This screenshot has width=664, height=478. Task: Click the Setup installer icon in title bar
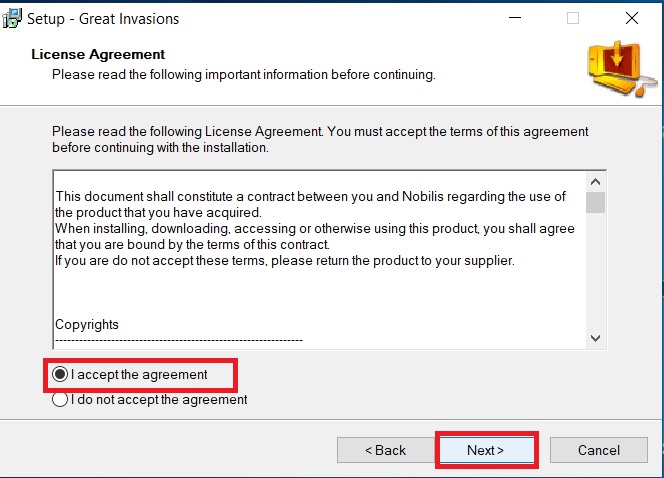[x=11, y=19]
